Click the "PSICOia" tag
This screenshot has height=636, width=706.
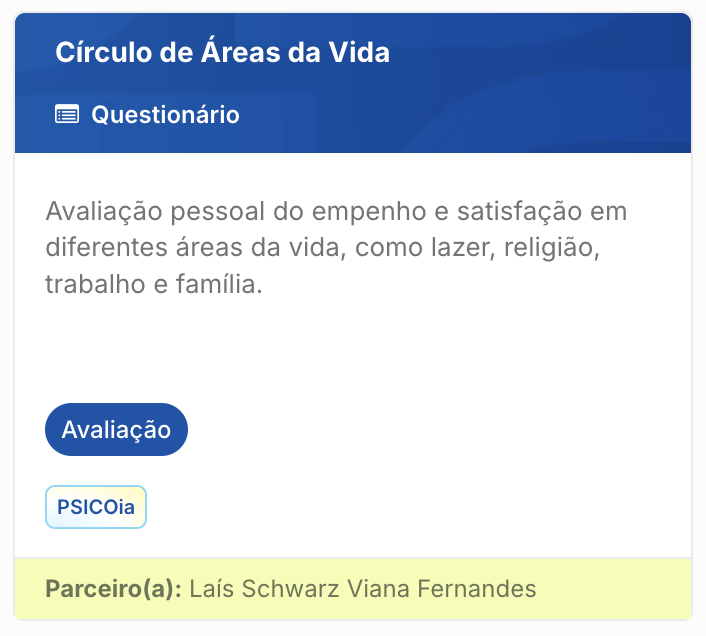(96, 507)
